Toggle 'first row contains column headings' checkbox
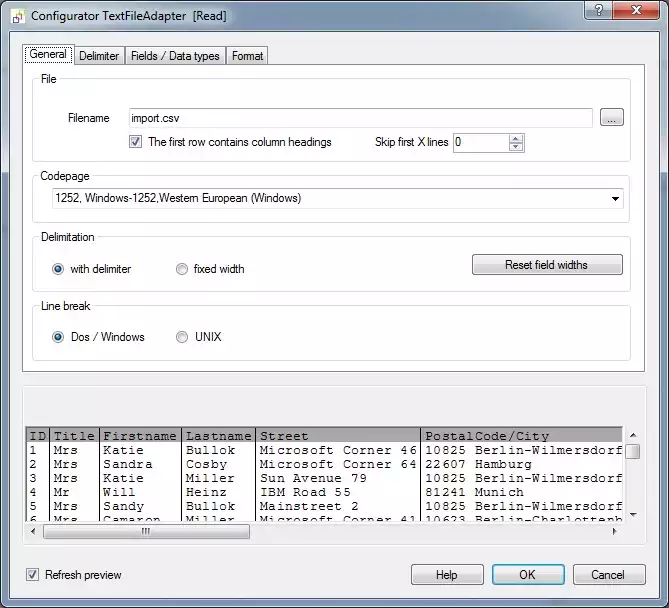 click(x=136, y=142)
